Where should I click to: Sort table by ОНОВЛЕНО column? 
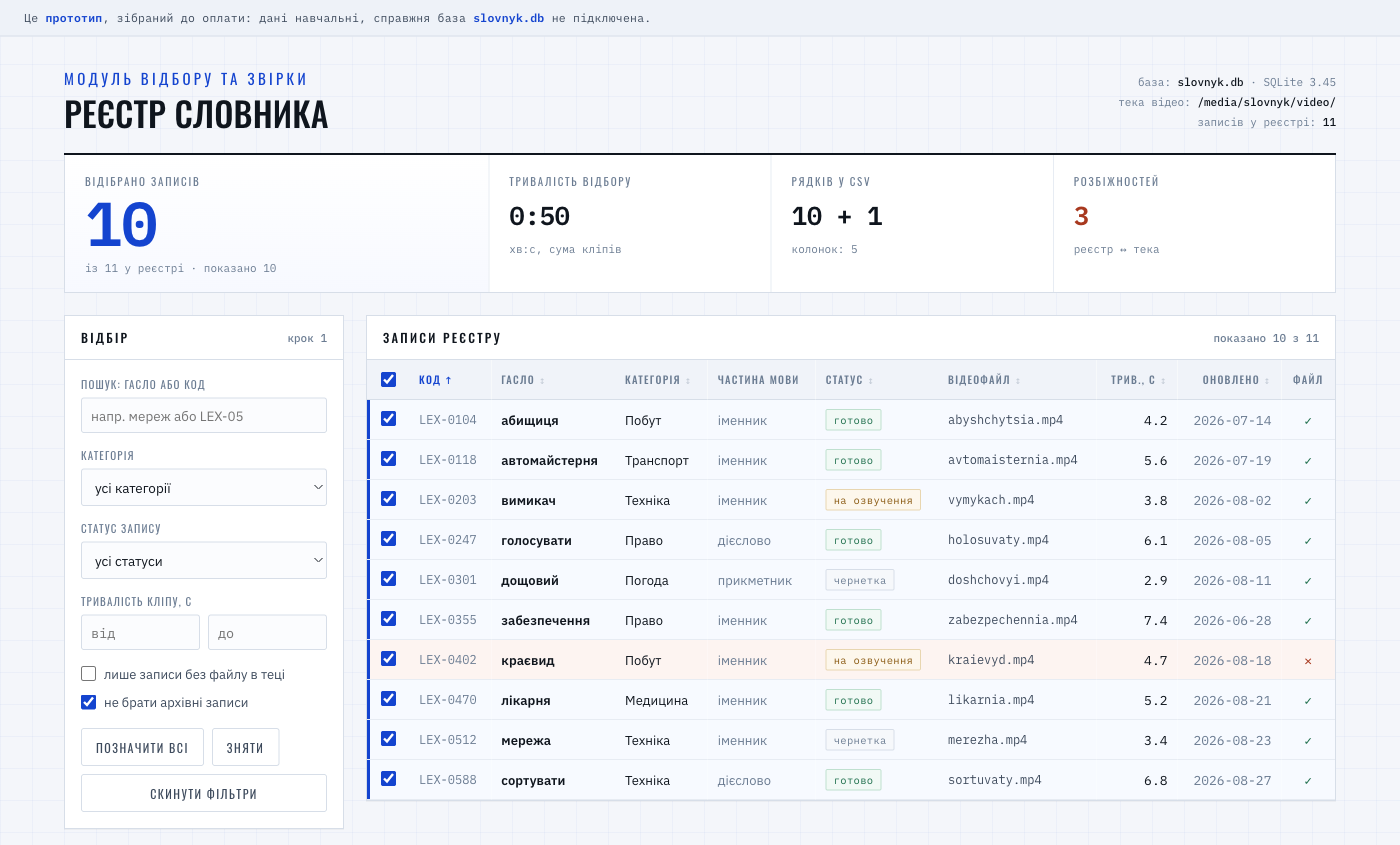pos(1236,380)
